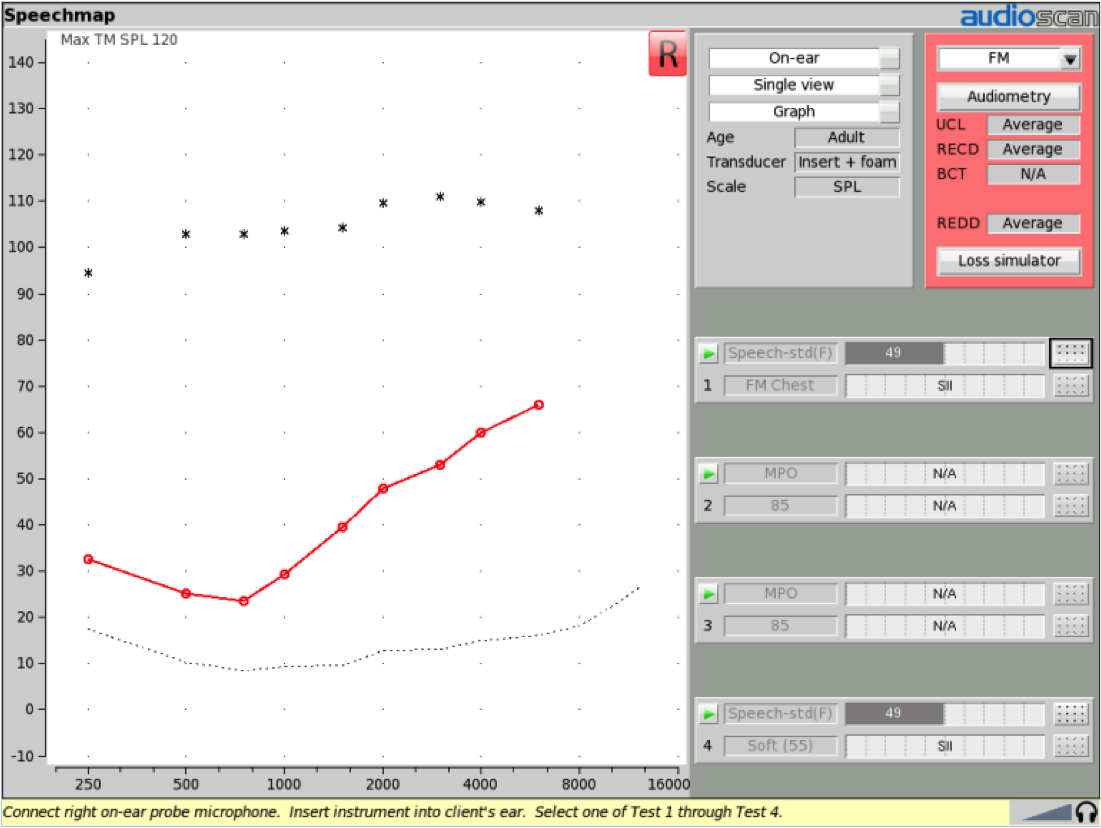Open the dotted grid icon beside Test 2 MPO
1101x828 pixels.
(1070, 474)
